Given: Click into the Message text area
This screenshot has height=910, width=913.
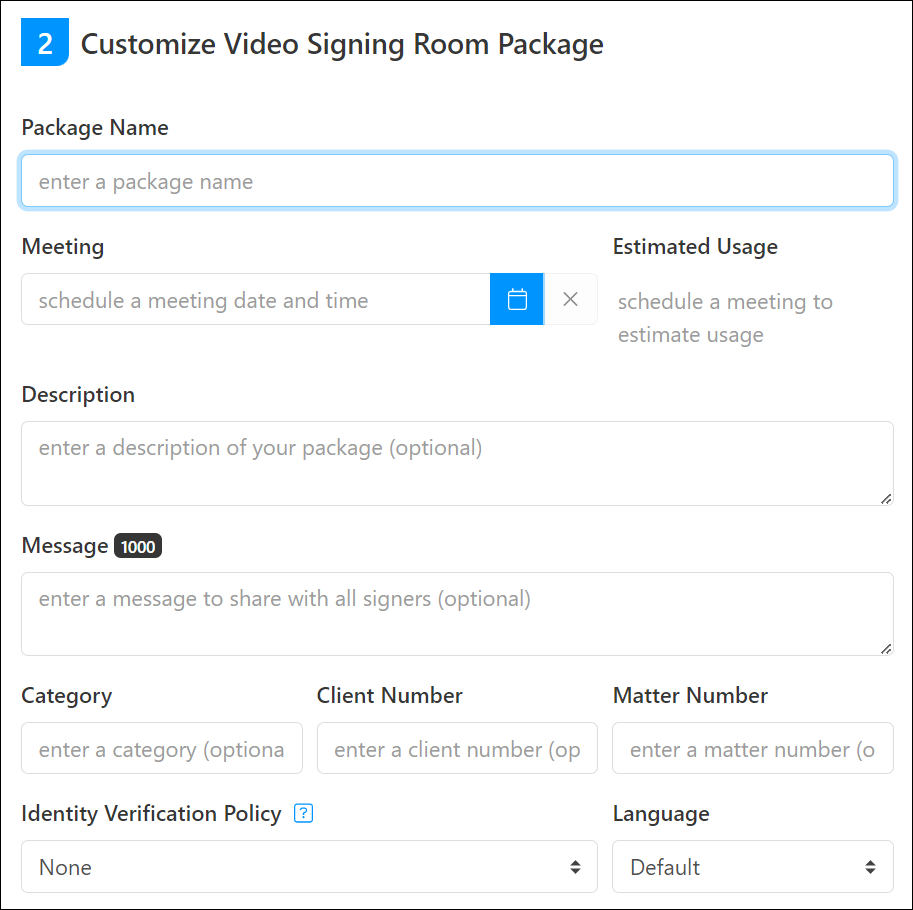Looking at the screenshot, I should coord(457,614).
